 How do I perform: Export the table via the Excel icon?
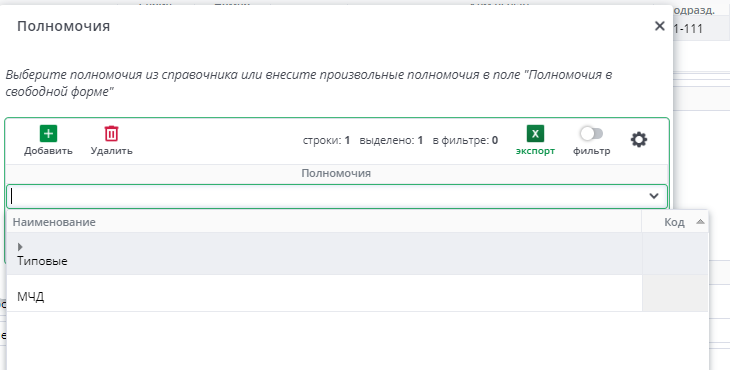(535, 134)
